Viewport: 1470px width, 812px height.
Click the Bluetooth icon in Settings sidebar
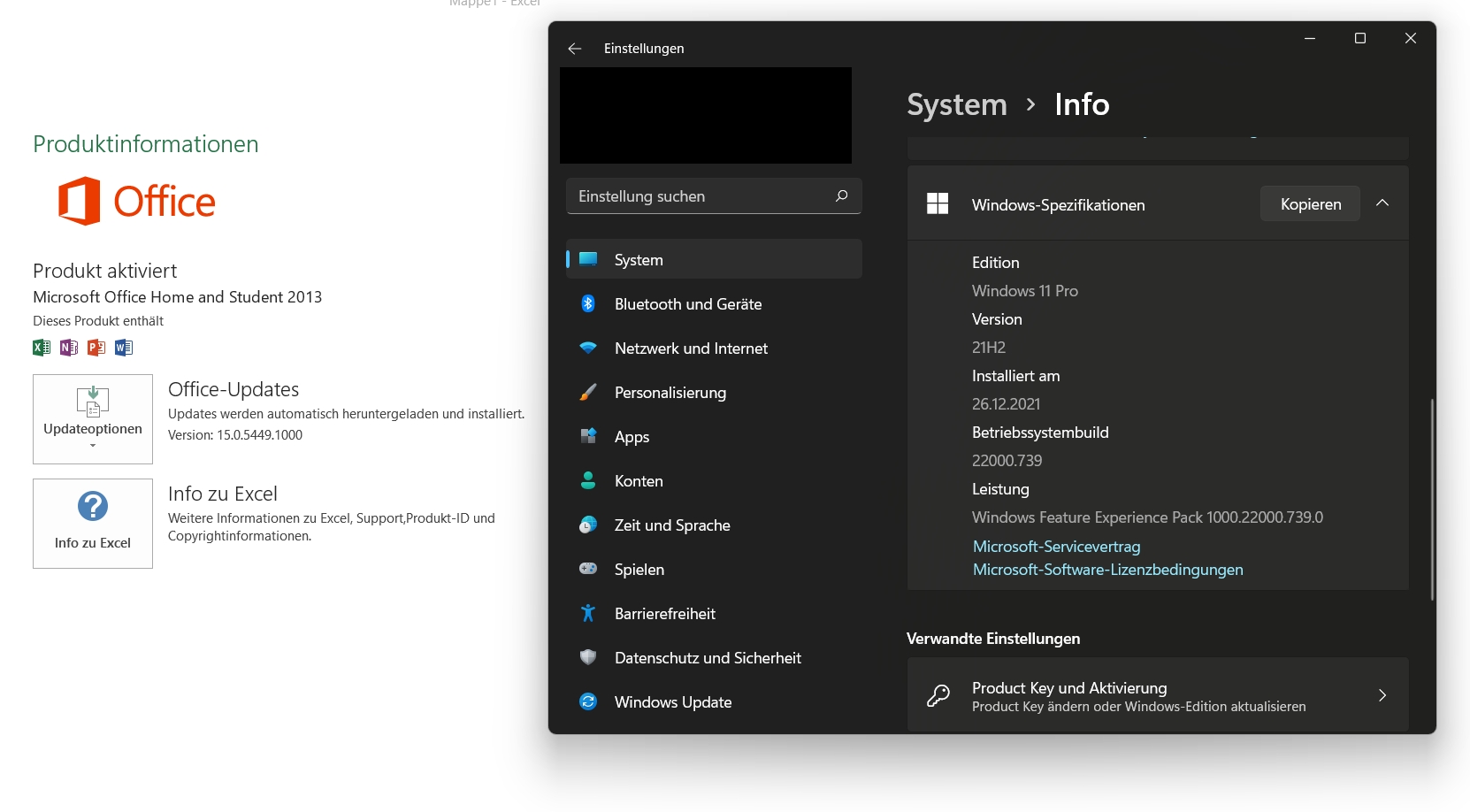coord(588,303)
